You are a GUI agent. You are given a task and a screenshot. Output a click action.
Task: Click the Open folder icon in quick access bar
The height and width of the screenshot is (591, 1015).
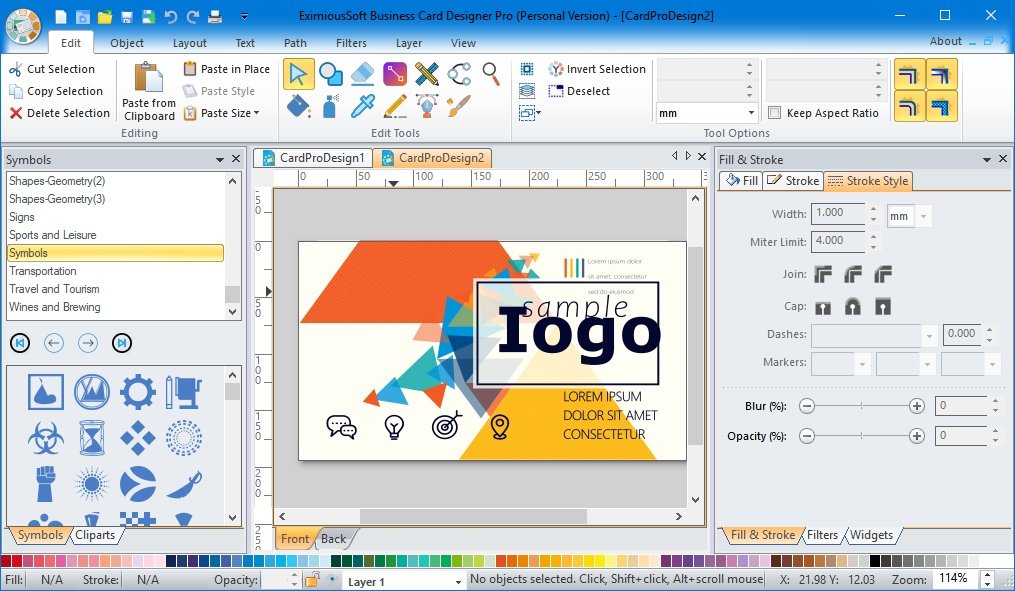(x=105, y=16)
